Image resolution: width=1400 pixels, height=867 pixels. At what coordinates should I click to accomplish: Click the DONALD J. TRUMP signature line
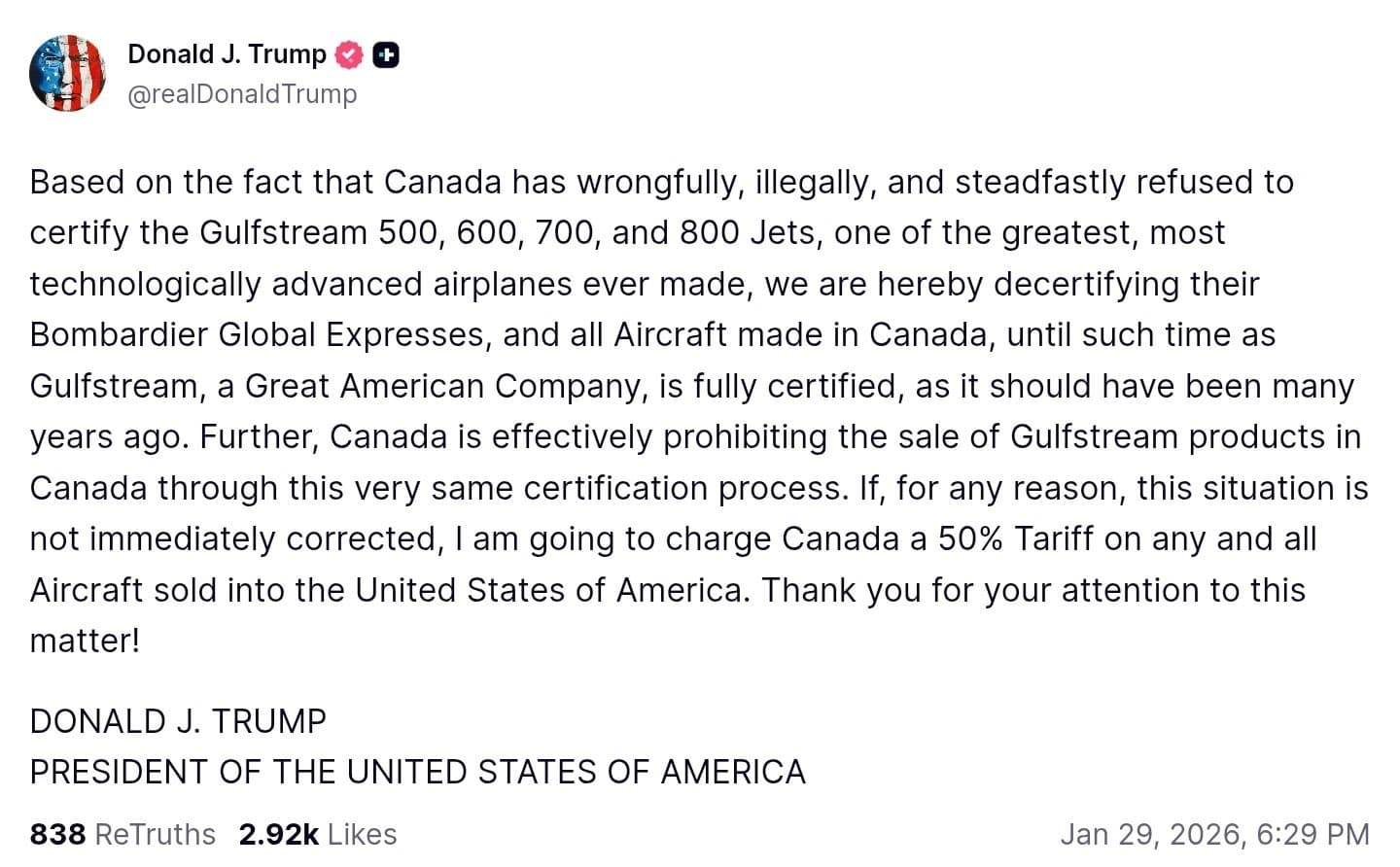pyautogui.click(x=178, y=721)
